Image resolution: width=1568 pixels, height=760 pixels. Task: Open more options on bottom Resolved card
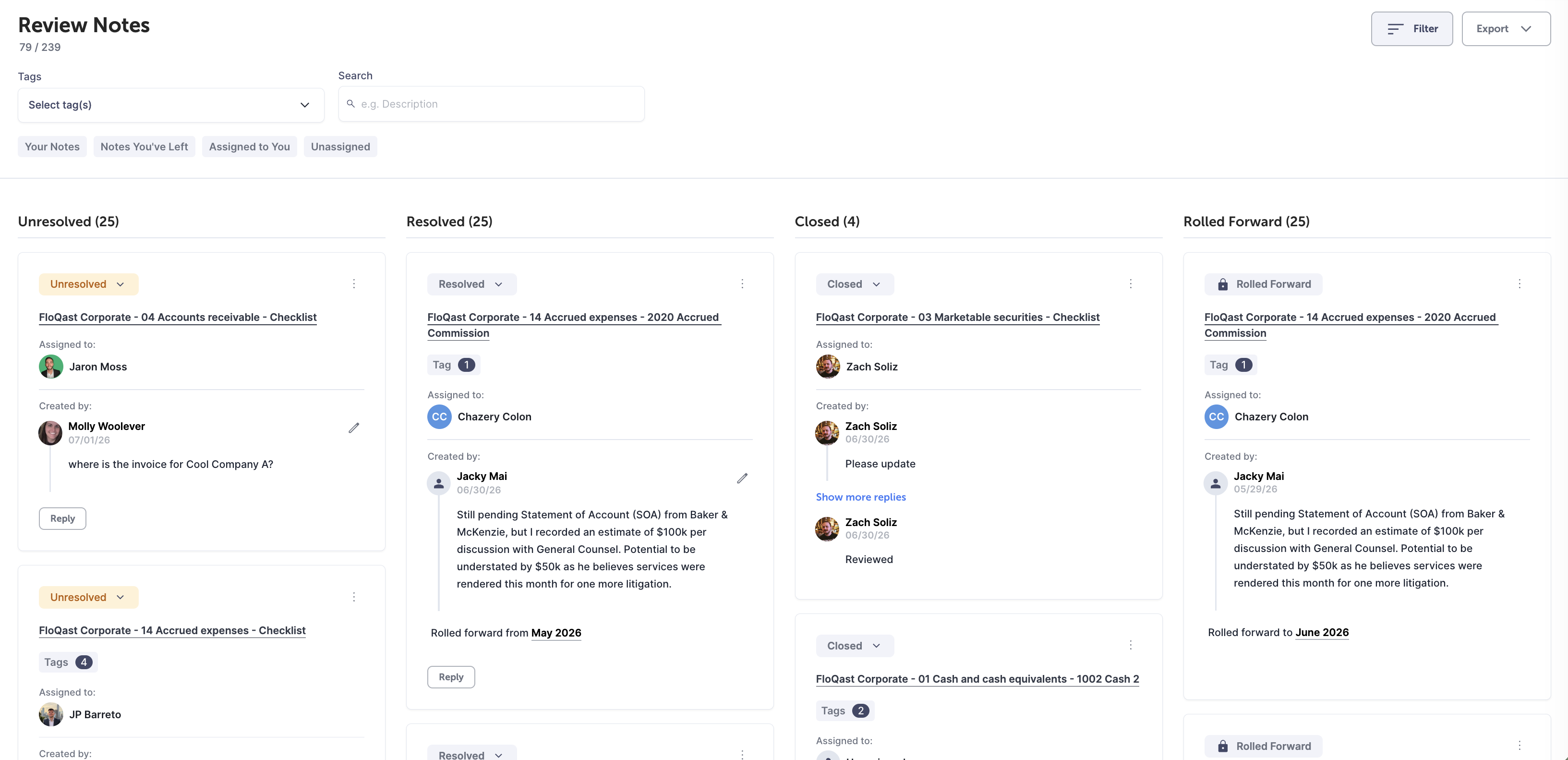click(742, 755)
